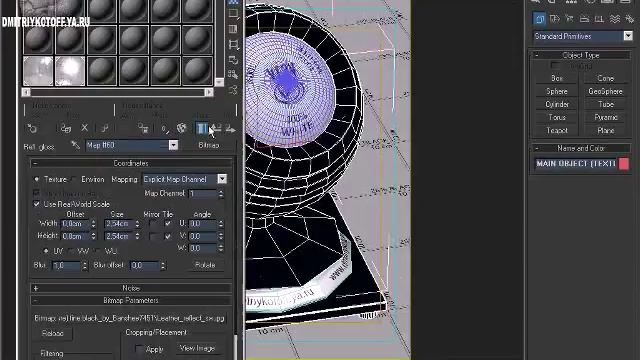
Task: Click the Width Size 2,54cm field
Action: [119, 224]
